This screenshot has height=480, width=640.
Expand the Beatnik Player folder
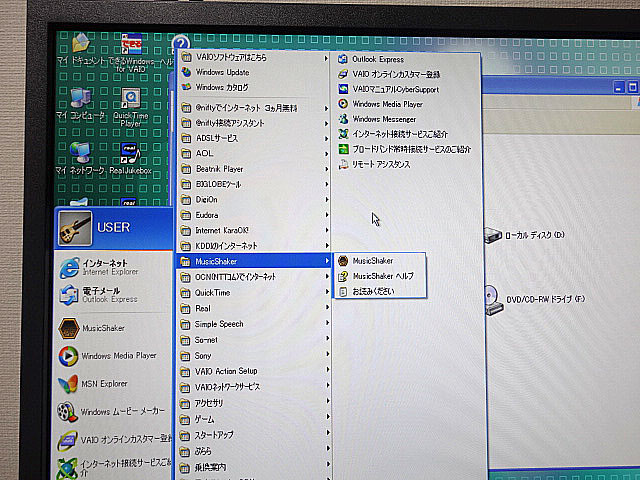(254, 169)
